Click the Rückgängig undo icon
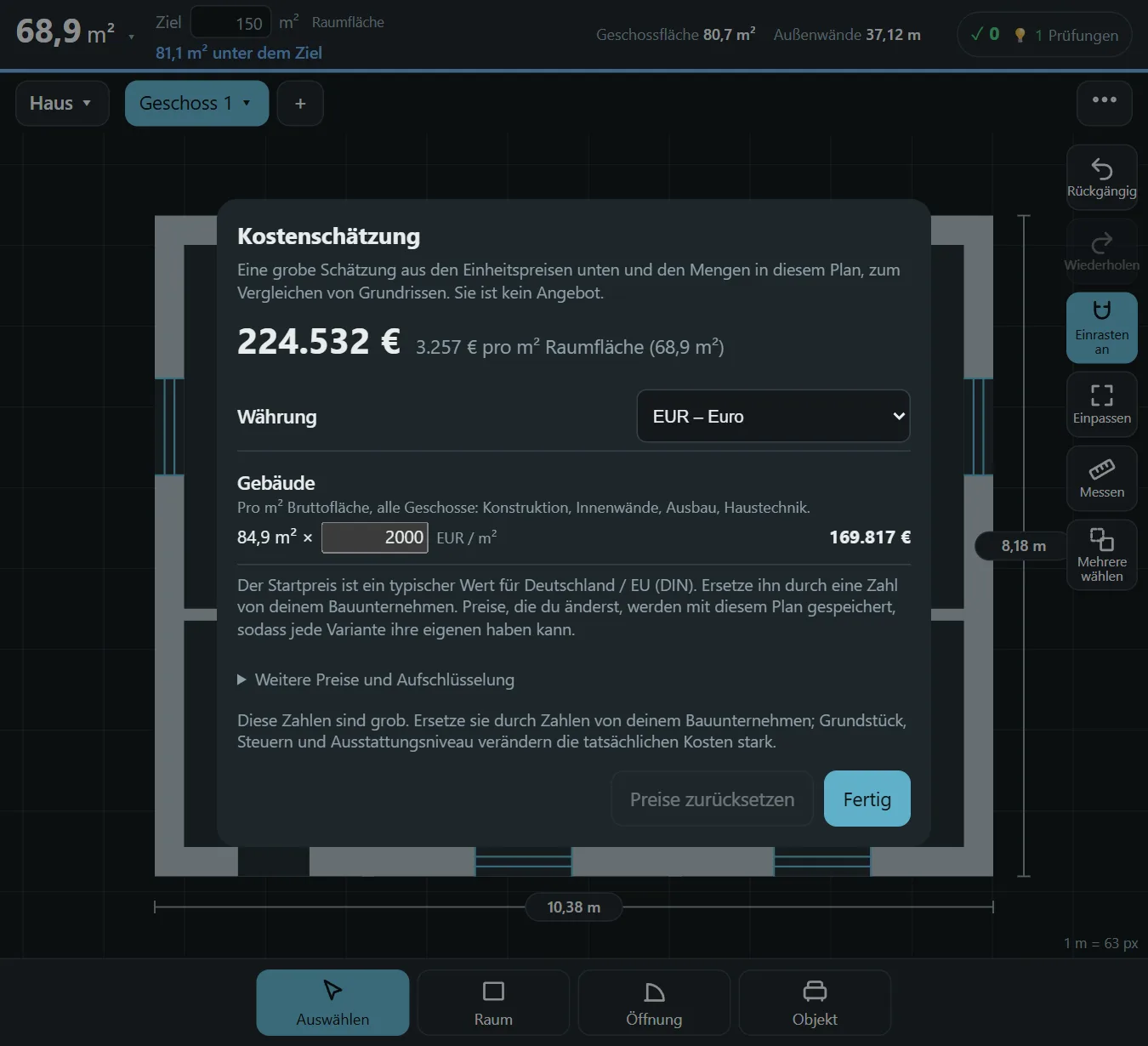Viewport: 1148px width, 1046px height. [x=1101, y=169]
